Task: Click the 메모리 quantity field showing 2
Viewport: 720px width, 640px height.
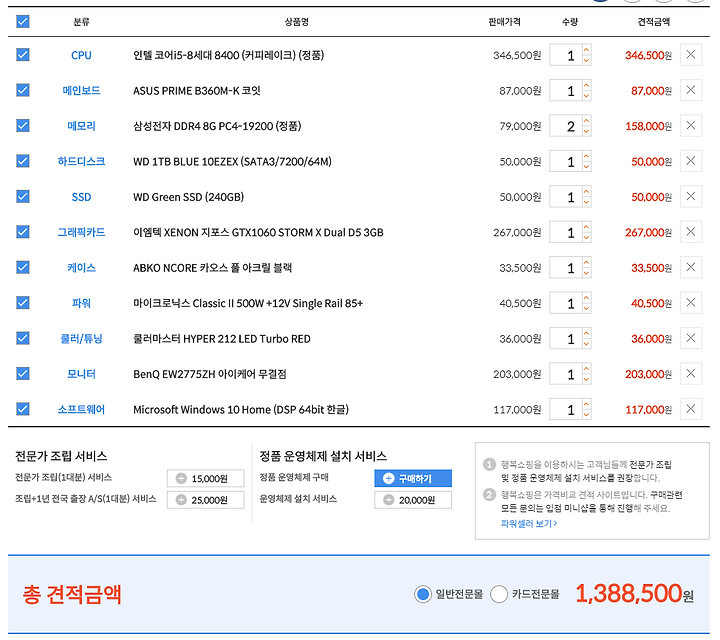Action: (x=566, y=126)
